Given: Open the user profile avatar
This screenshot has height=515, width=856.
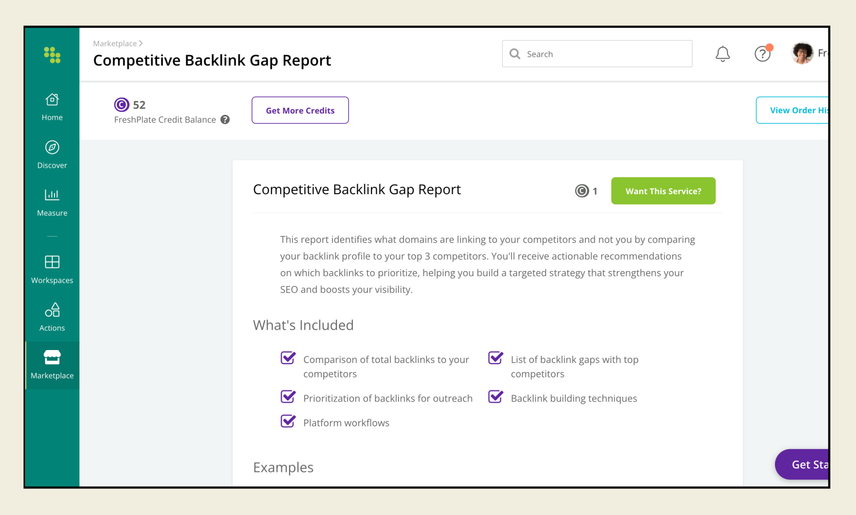Looking at the screenshot, I should click(802, 53).
